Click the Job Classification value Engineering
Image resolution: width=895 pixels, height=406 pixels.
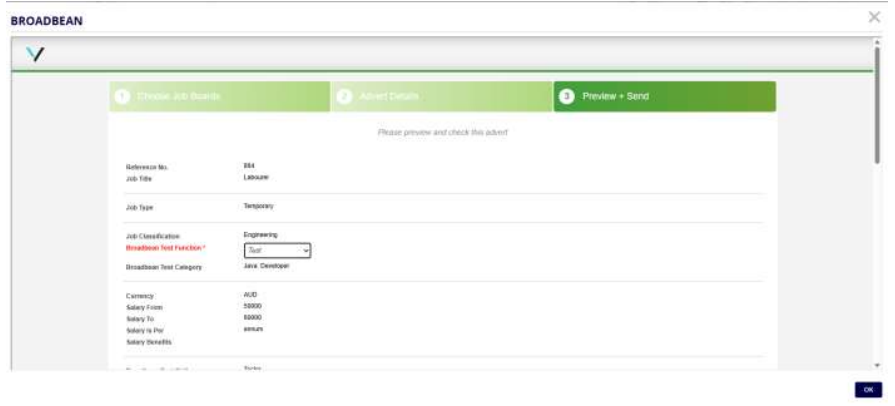(x=260, y=235)
